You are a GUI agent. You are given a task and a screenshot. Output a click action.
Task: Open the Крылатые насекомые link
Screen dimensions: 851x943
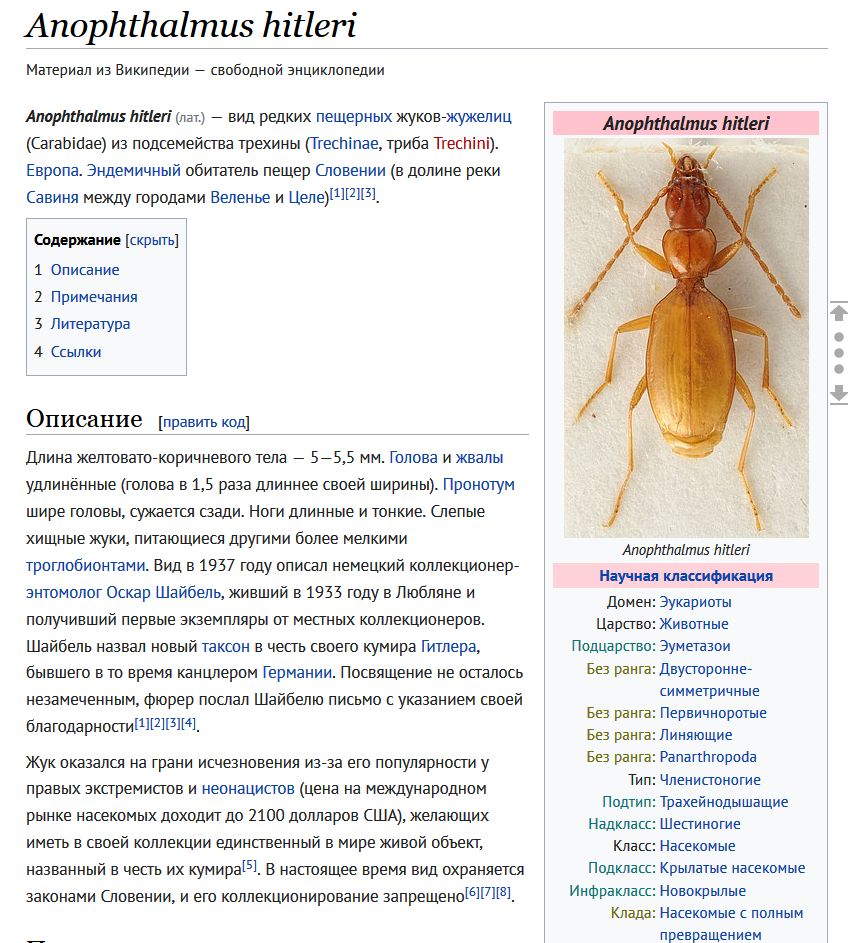[733, 868]
